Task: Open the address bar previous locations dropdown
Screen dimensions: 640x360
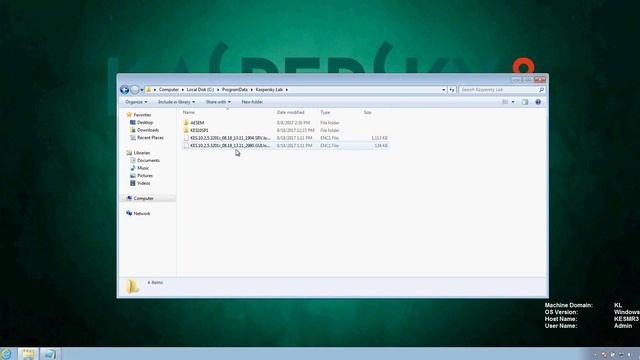Action: click(444, 89)
